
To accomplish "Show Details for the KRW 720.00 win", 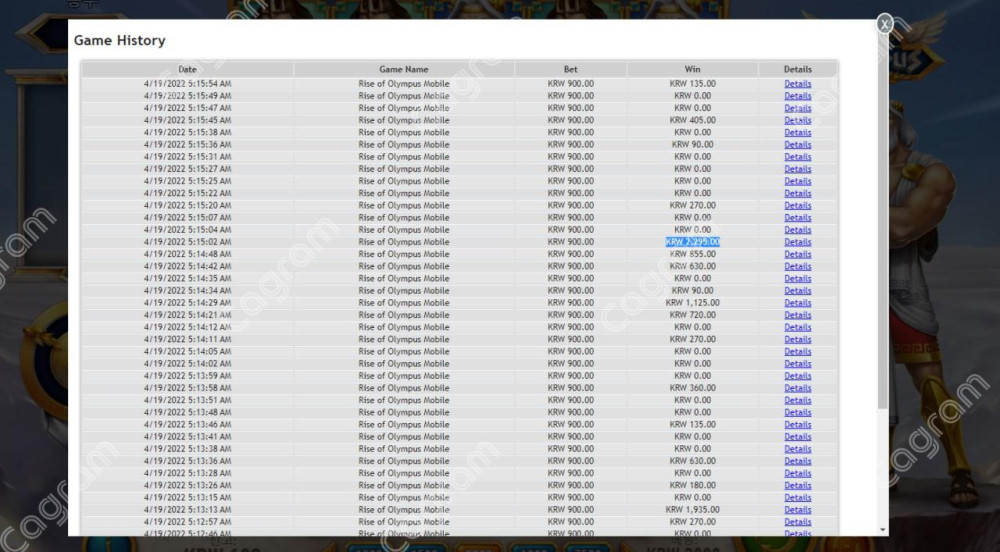I will click(797, 315).
